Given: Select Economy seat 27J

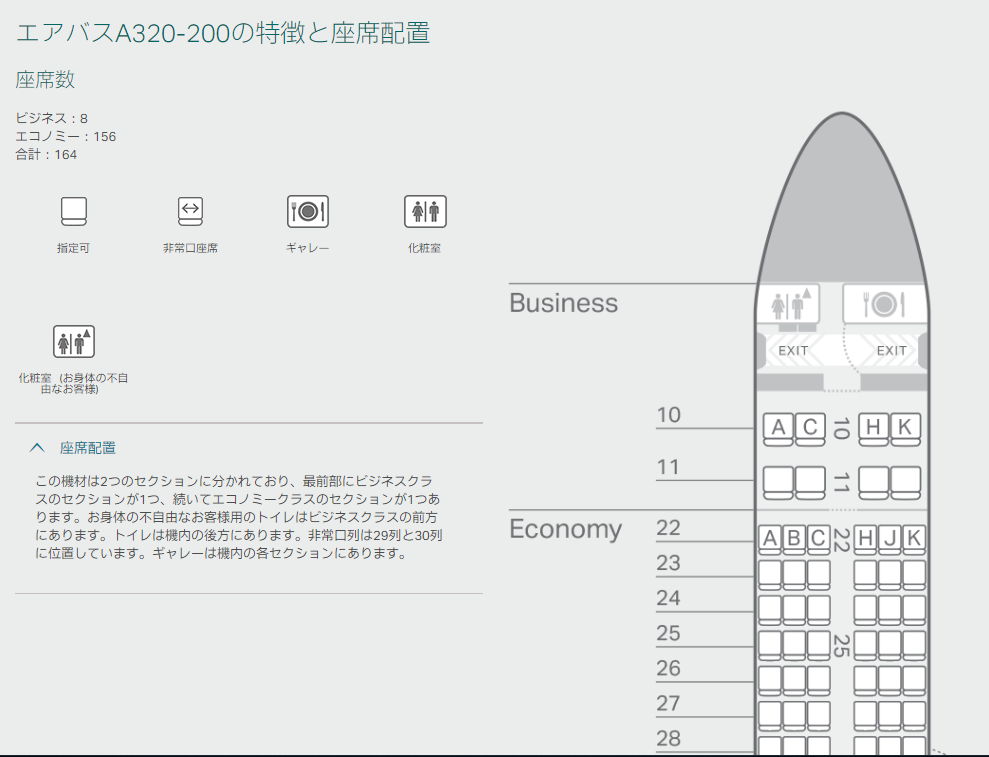Looking at the screenshot, I should (890, 716).
